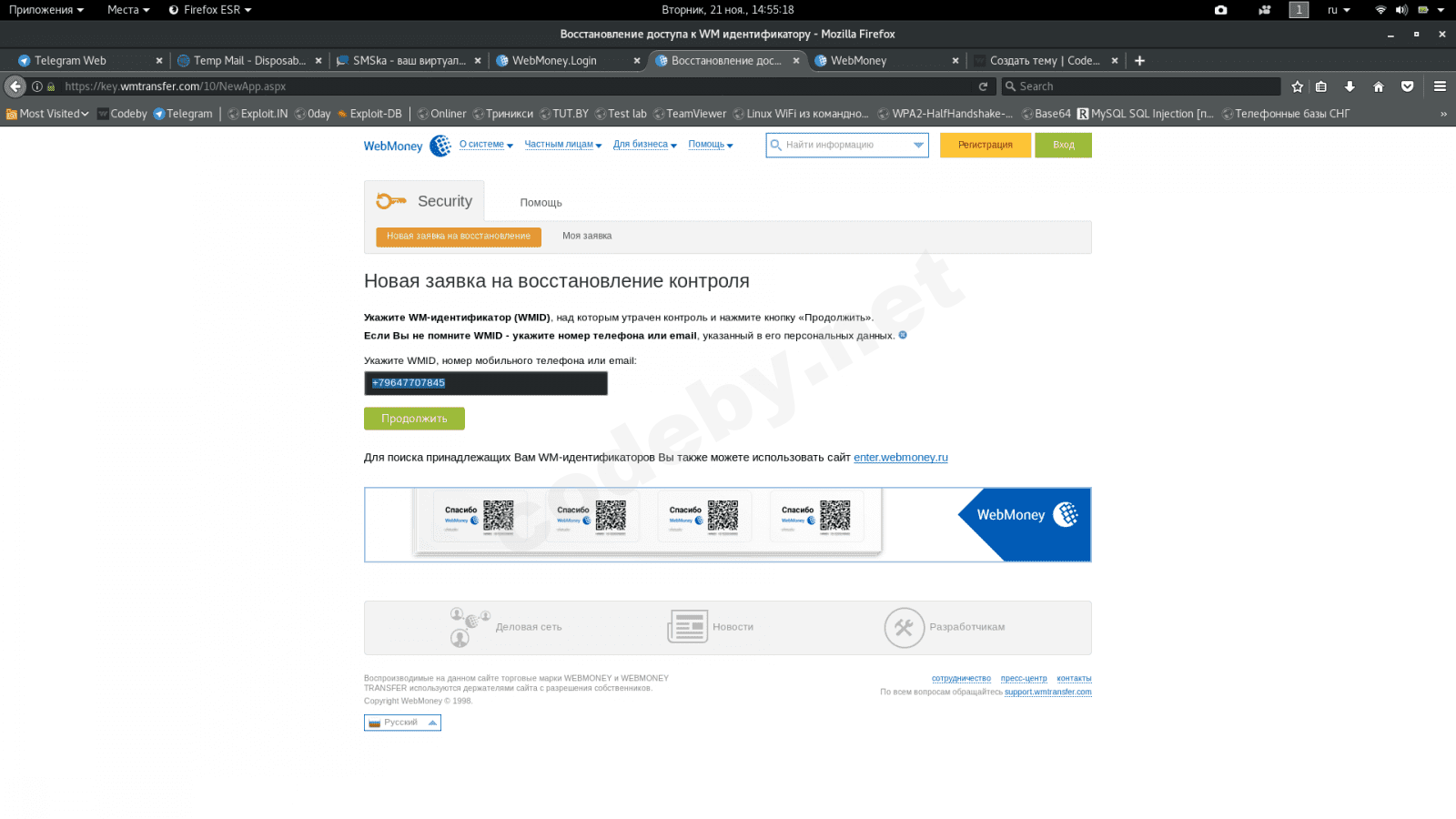Show more bookmarks with the overflow chevron
The width and height of the screenshot is (1456, 819).
pyautogui.click(x=1443, y=114)
